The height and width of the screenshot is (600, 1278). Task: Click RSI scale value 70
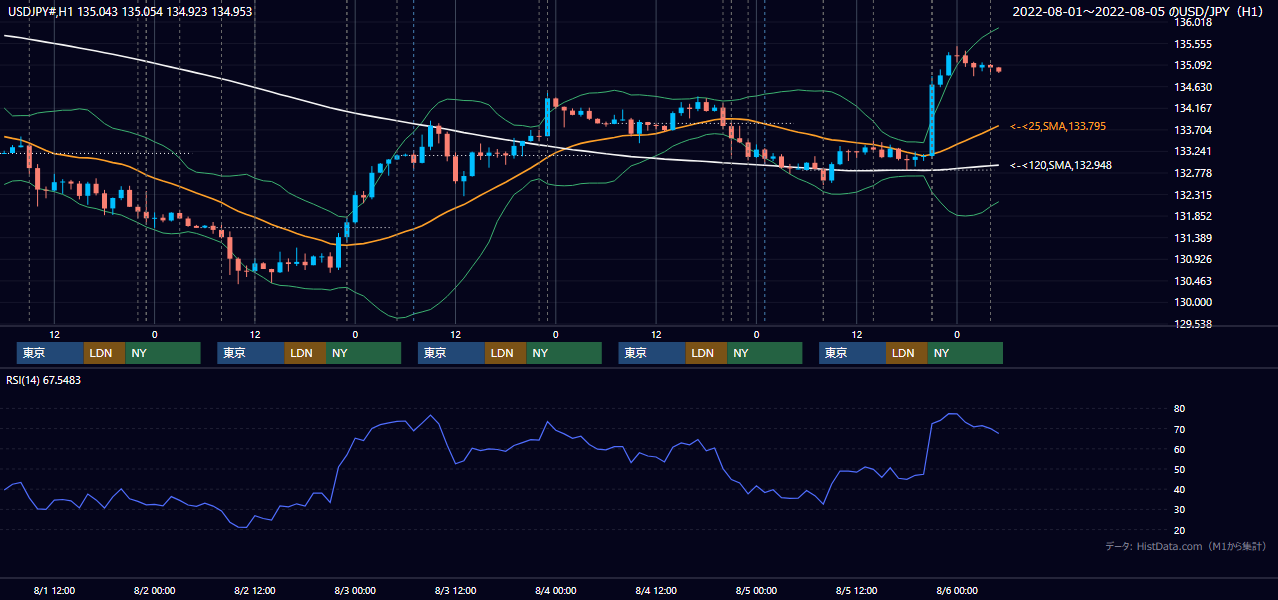point(1179,429)
